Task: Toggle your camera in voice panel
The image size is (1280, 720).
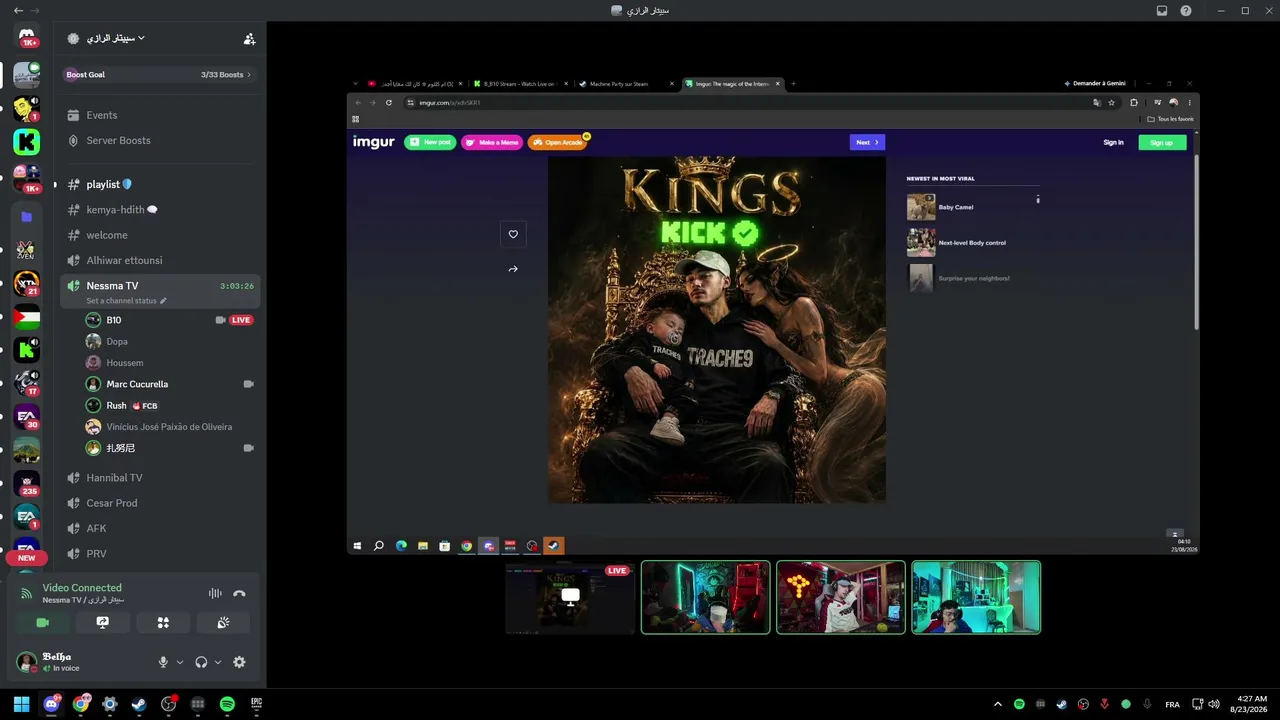Action: [x=42, y=623]
